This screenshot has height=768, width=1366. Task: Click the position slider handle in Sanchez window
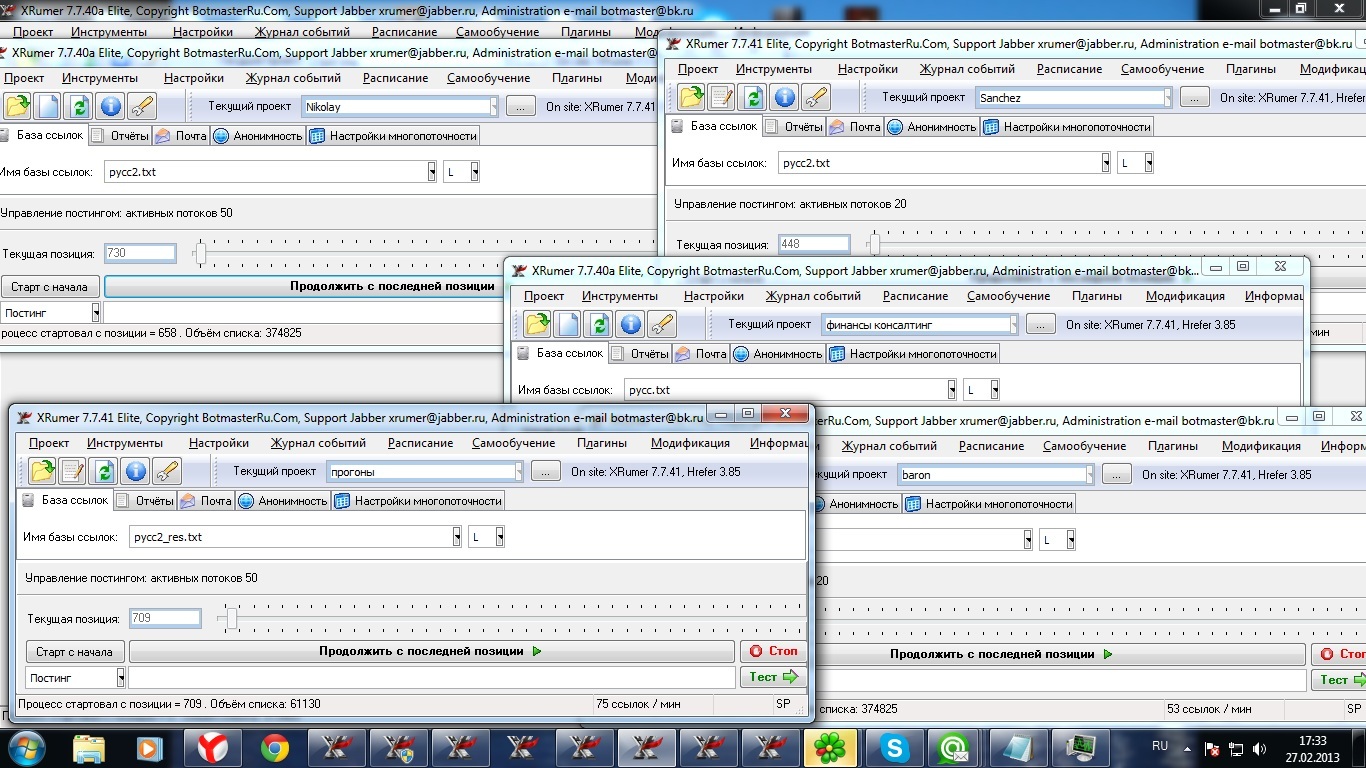[874, 244]
